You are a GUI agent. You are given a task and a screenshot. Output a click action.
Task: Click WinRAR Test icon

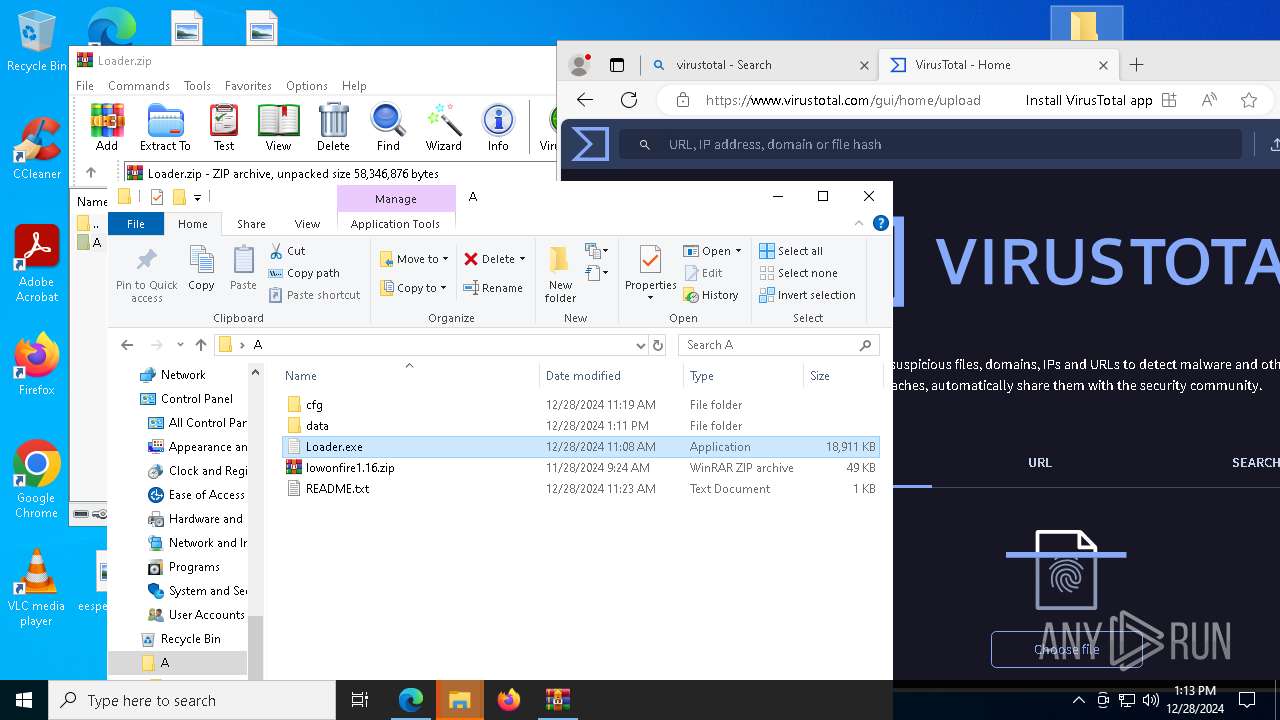224,127
